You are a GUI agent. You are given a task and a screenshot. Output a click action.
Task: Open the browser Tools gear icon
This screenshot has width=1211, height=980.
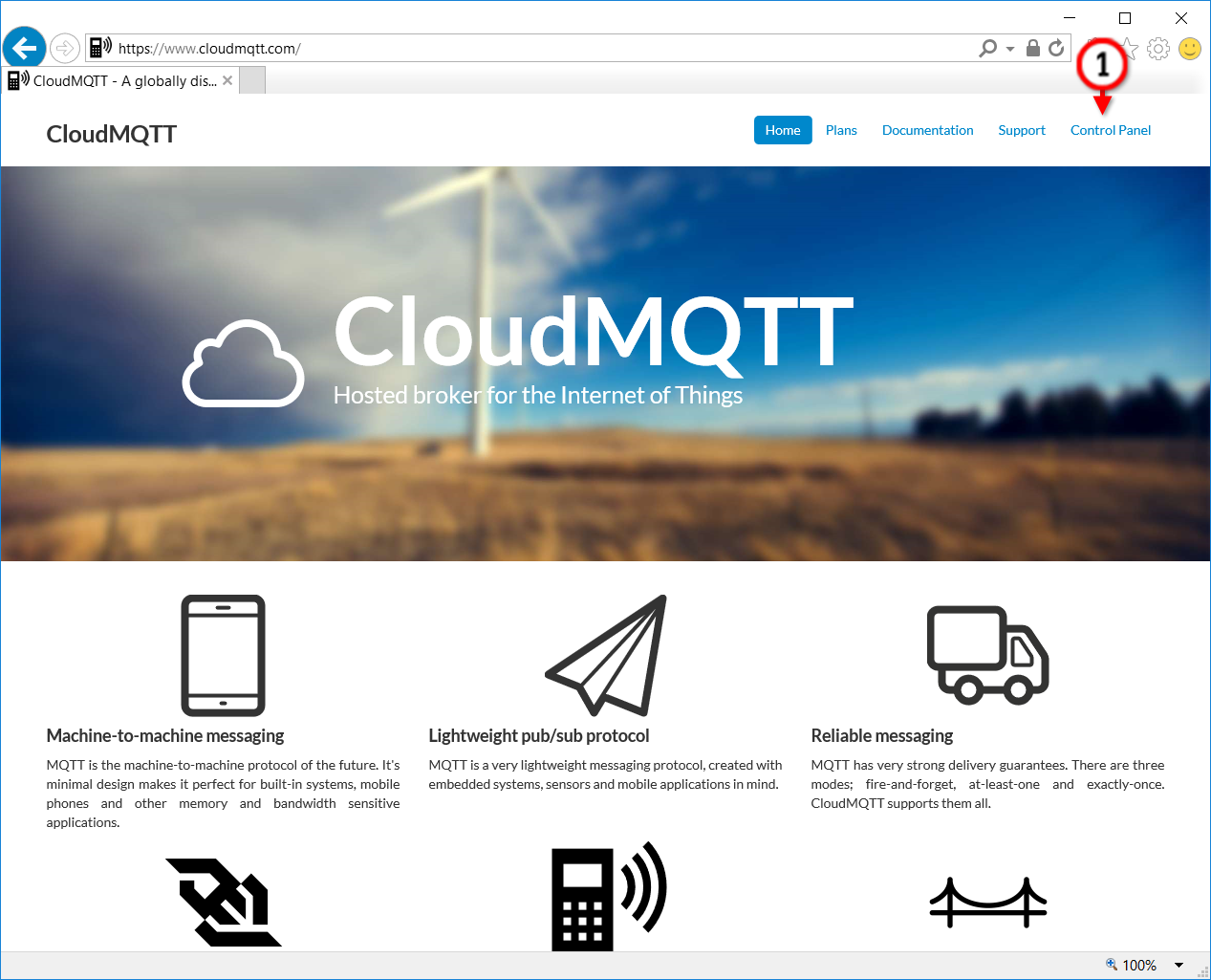pos(1158,48)
